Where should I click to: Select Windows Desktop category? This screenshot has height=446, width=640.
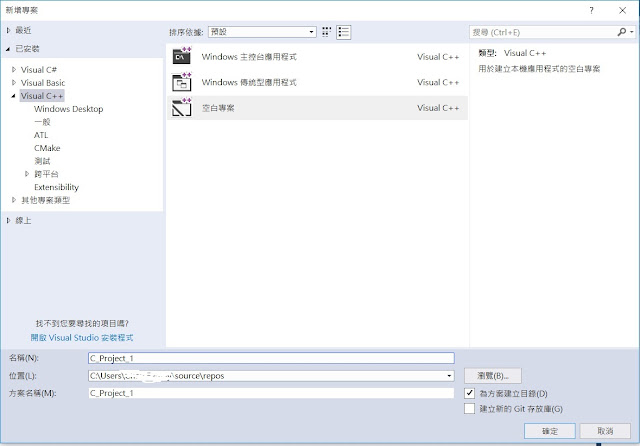click(69, 109)
